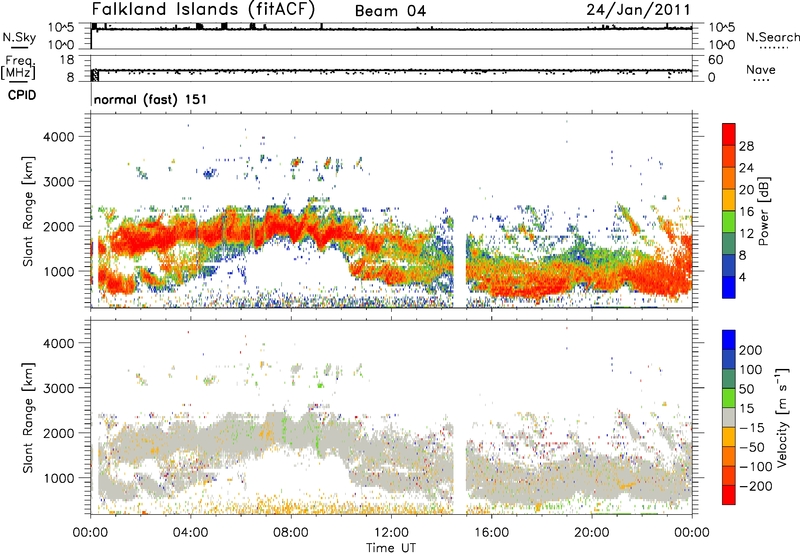Select the '1000' tick in the power panel

59,271
